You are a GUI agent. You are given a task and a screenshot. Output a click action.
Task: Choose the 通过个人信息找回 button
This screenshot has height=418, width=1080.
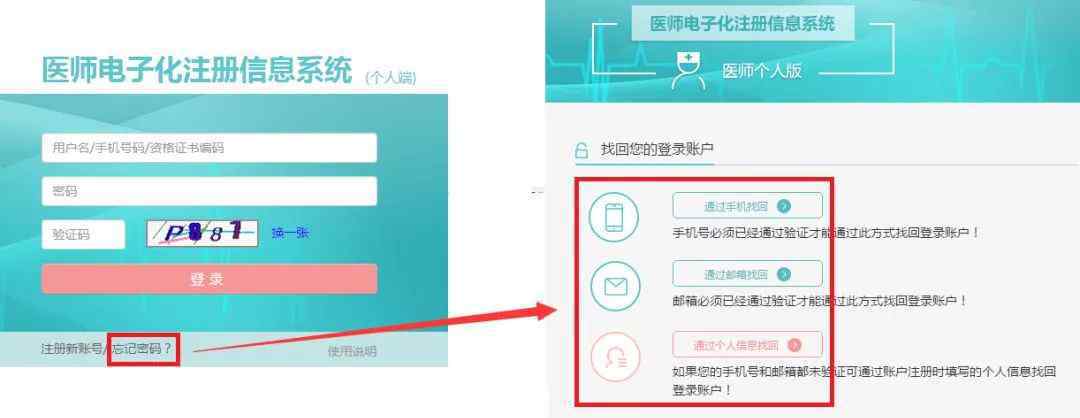point(747,345)
